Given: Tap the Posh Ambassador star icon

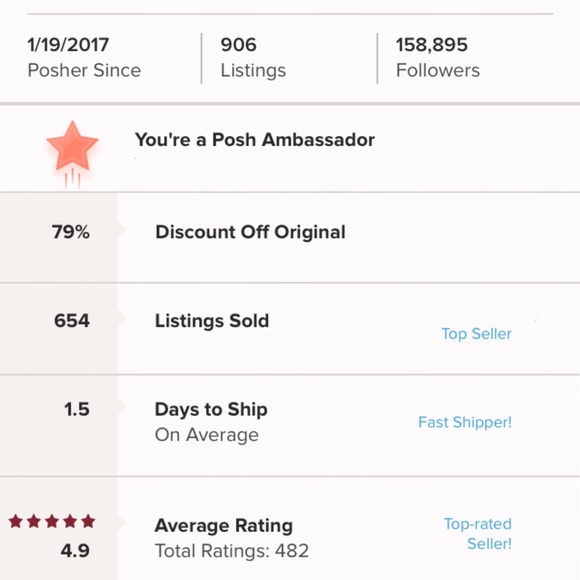Looking at the screenshot, I should point(72,154).
